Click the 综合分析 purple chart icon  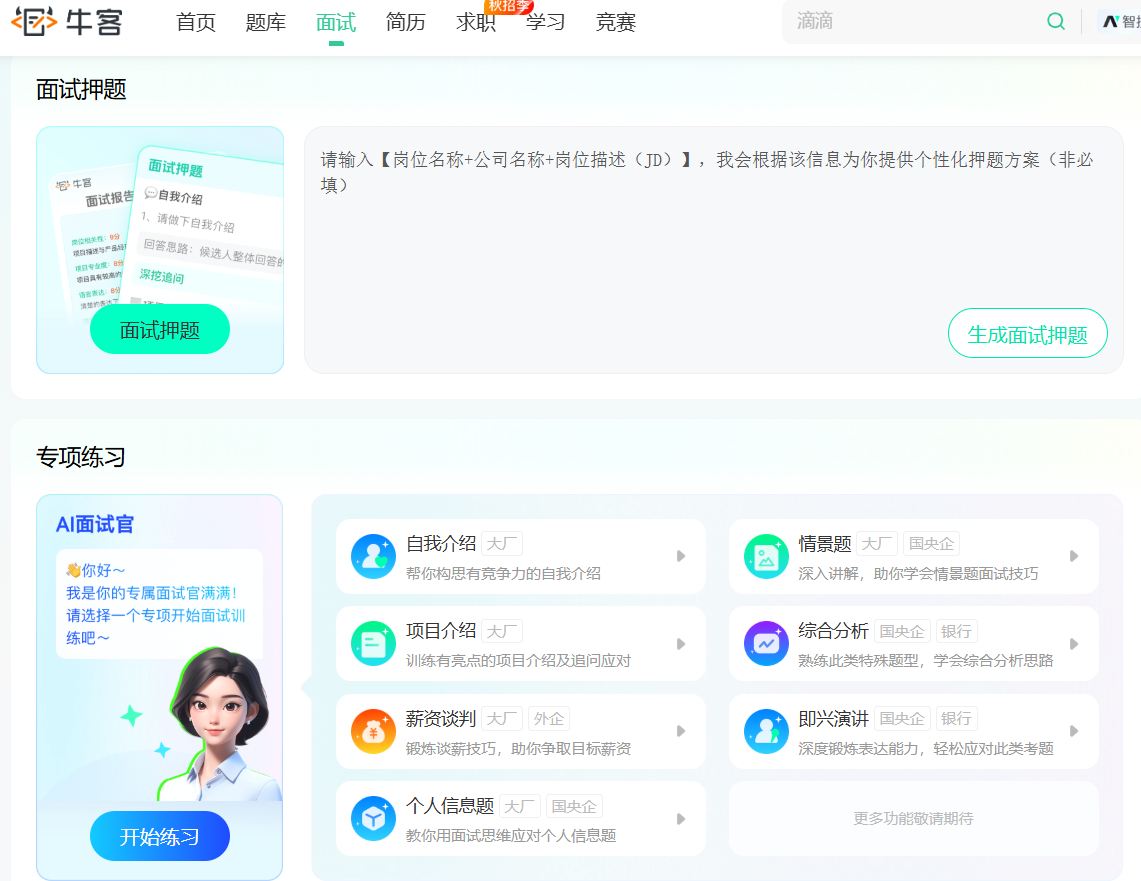click(766, 644)
